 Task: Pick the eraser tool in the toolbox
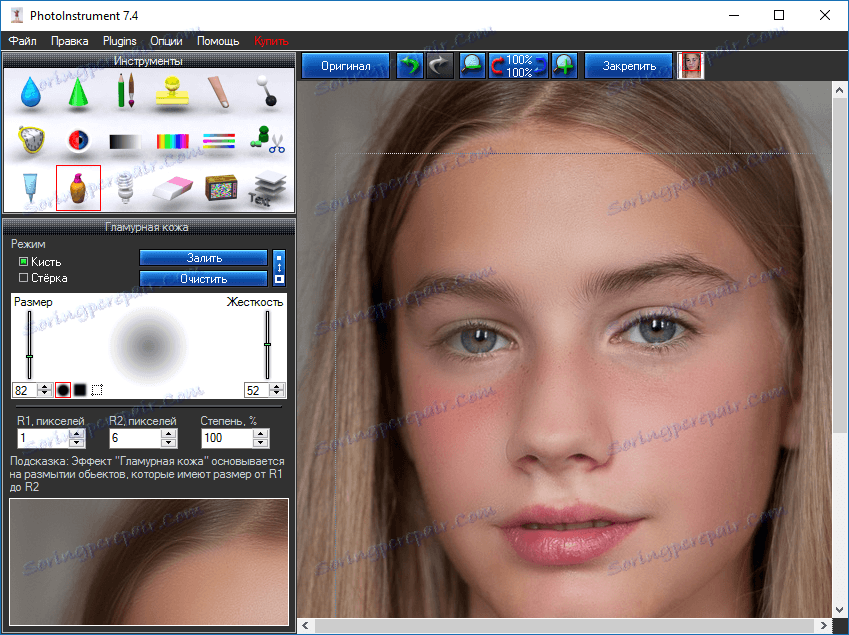pyautogui.click(x=174, y=186)
